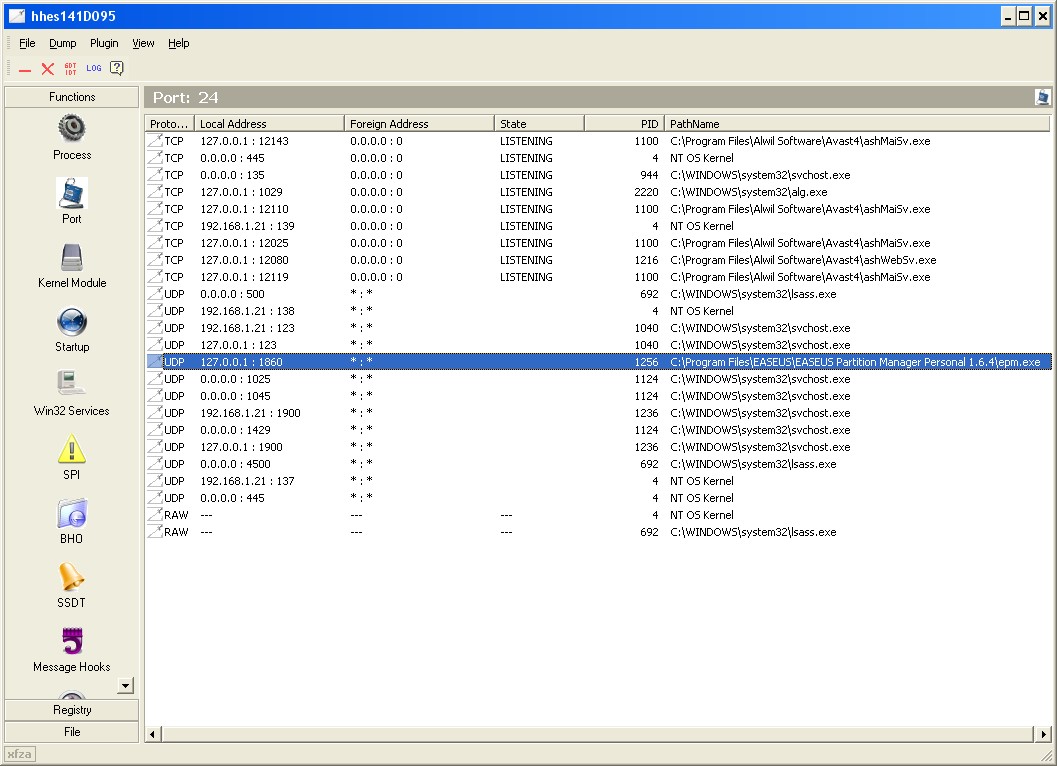This screenshot has height=766, width=1057.
Task: Click the row icon for TCP 0.0.0.0 : 135
Action: tap(155, 175)
